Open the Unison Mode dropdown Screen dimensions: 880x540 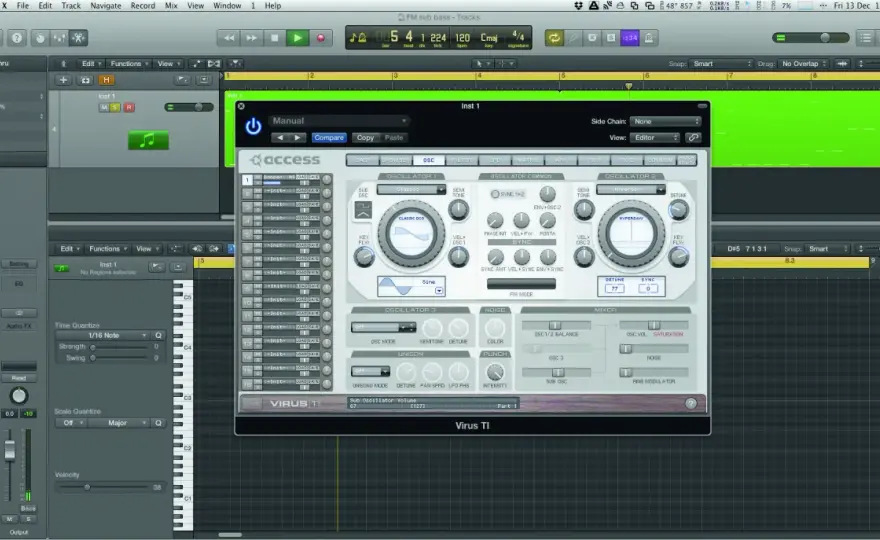coord(370,372)
